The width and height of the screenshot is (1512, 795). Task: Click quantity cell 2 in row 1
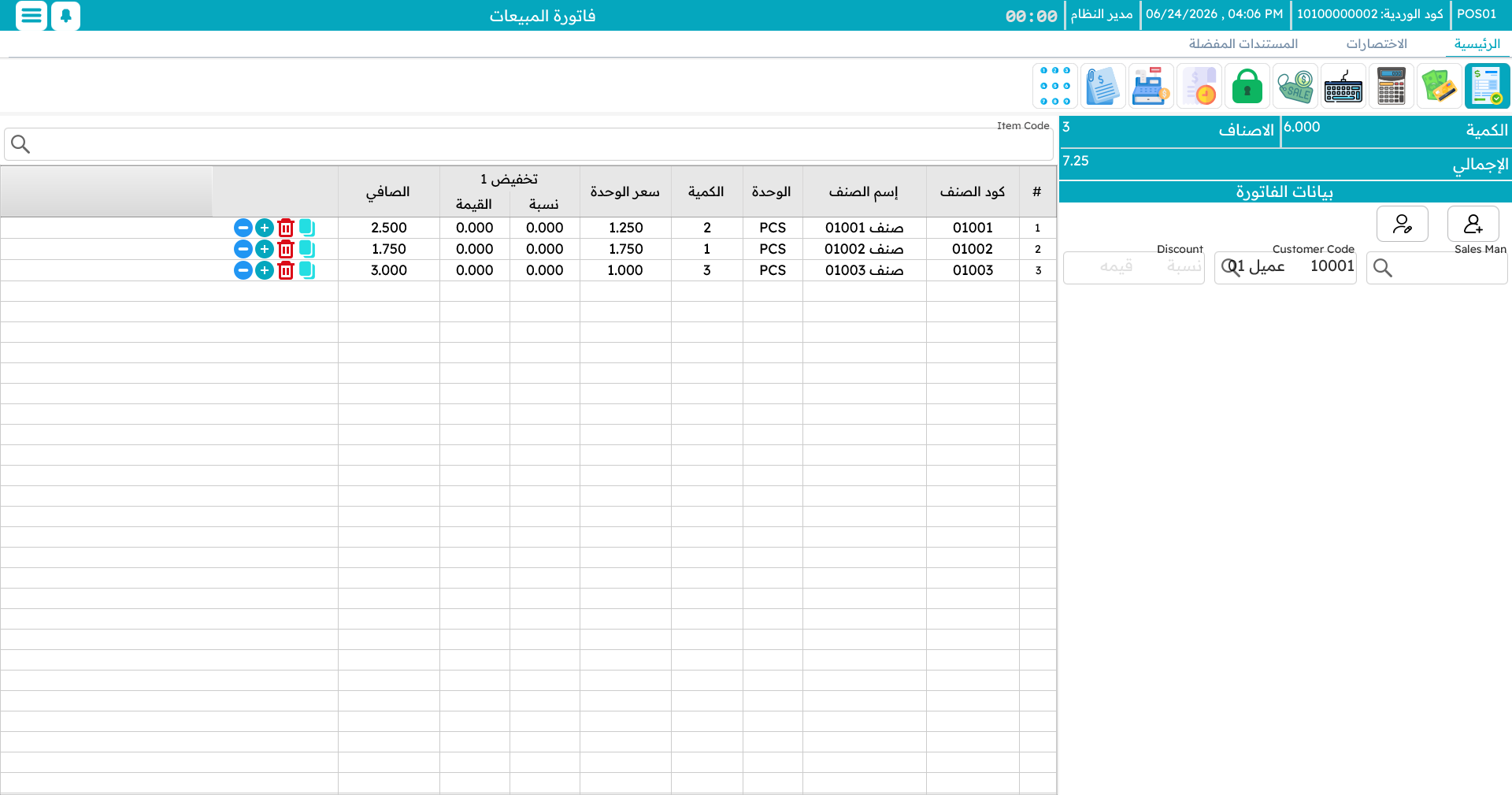(706, 228)
